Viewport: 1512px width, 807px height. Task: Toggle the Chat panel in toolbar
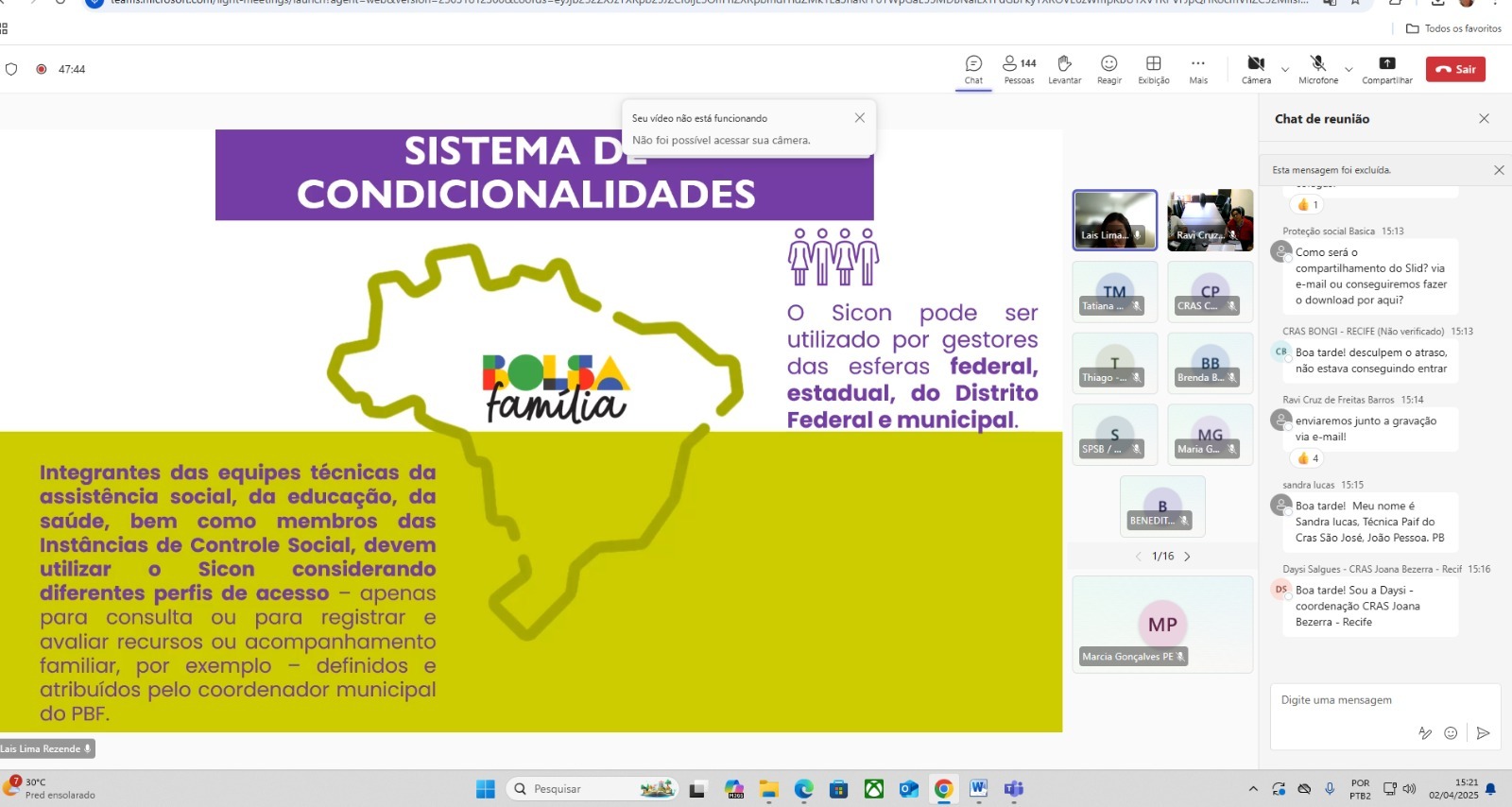(x=973, y=69)
